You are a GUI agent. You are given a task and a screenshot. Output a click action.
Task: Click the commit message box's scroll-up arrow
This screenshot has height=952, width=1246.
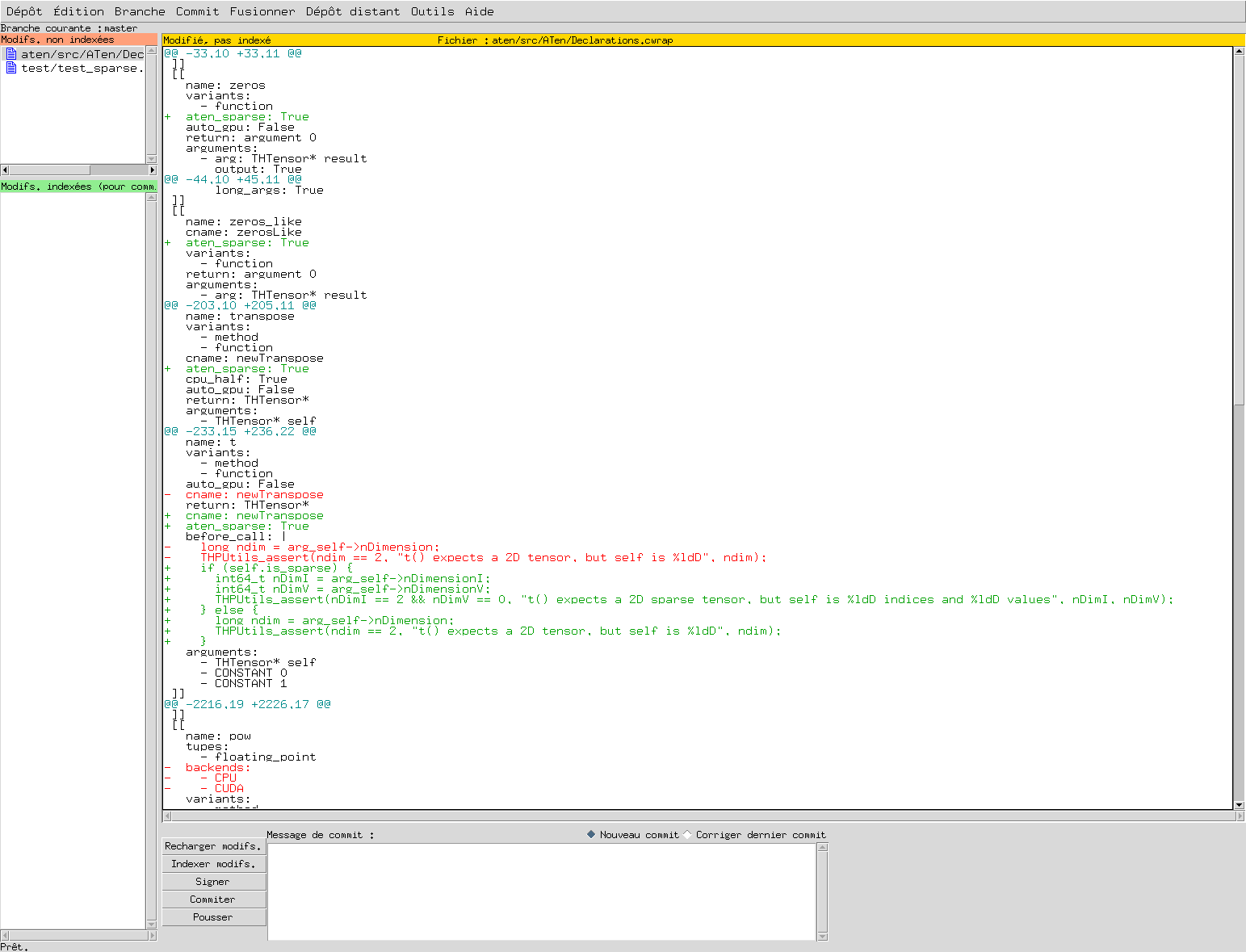(x=823, y=847)
